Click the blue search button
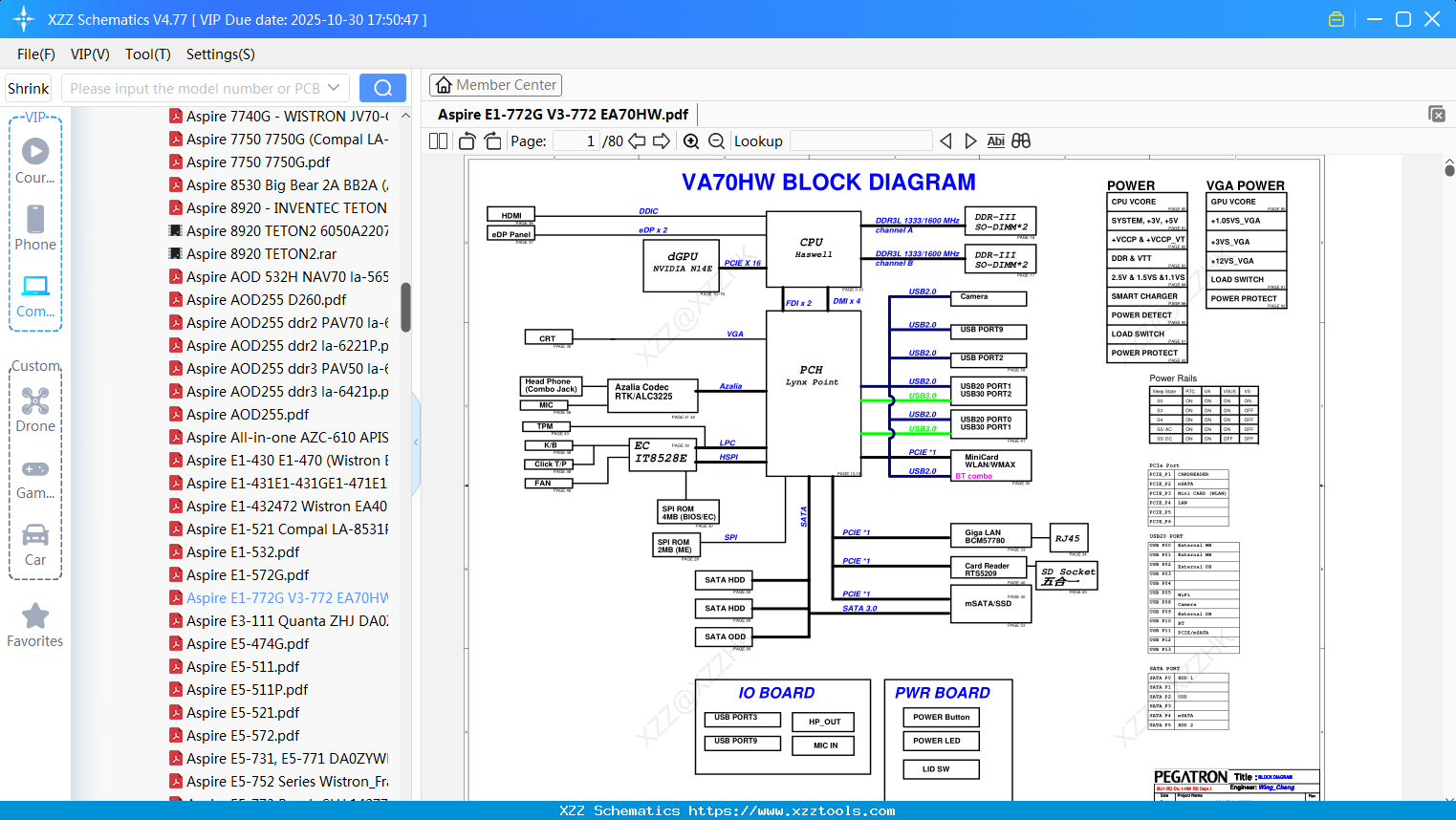 pos(382,88)
